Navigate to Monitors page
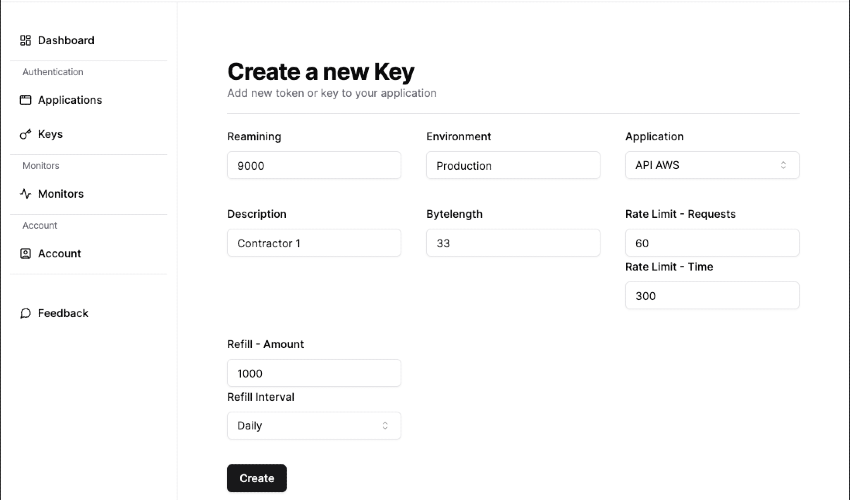This screenshot has width=850, height=500. tap(61, 194)
